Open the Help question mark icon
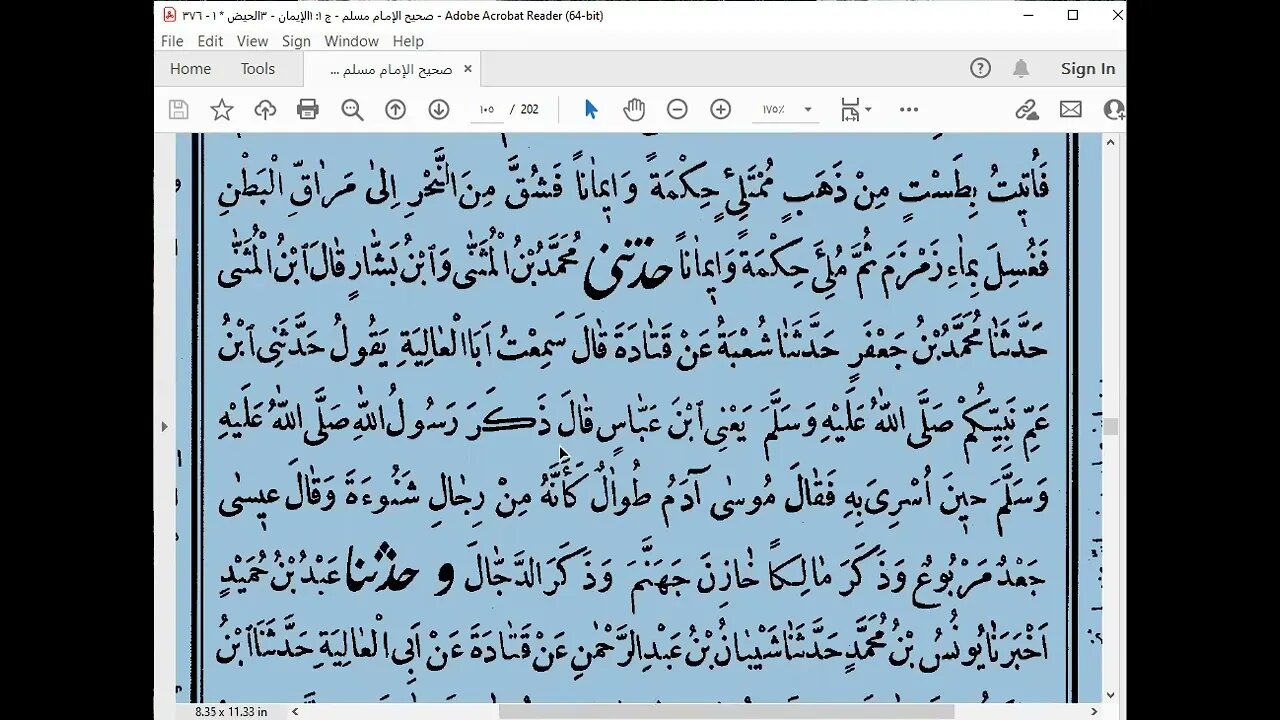Screen dimensions: 1280x720 (980, 69)
